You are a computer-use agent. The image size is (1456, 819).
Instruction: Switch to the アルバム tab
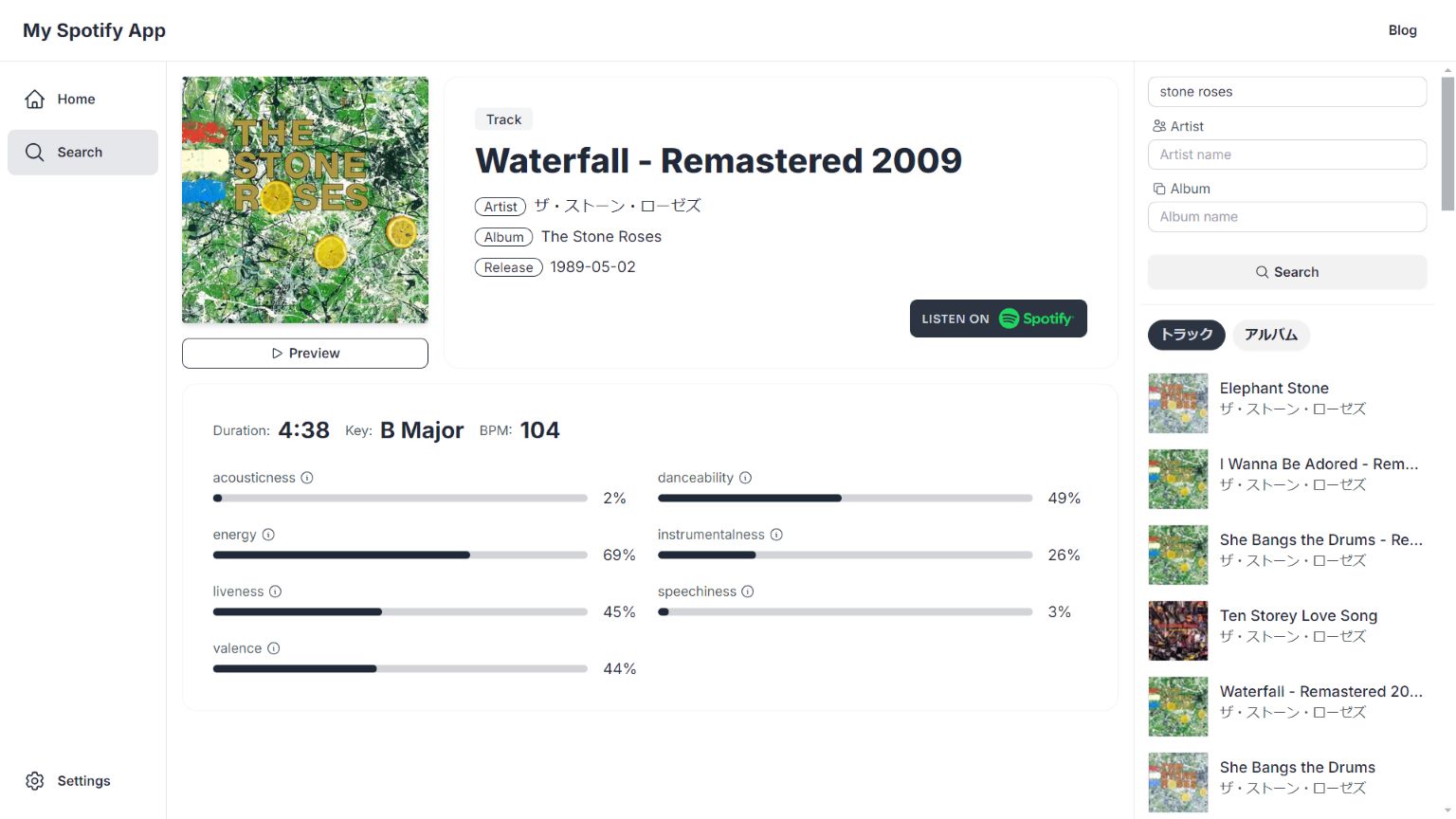(1271, 335)
